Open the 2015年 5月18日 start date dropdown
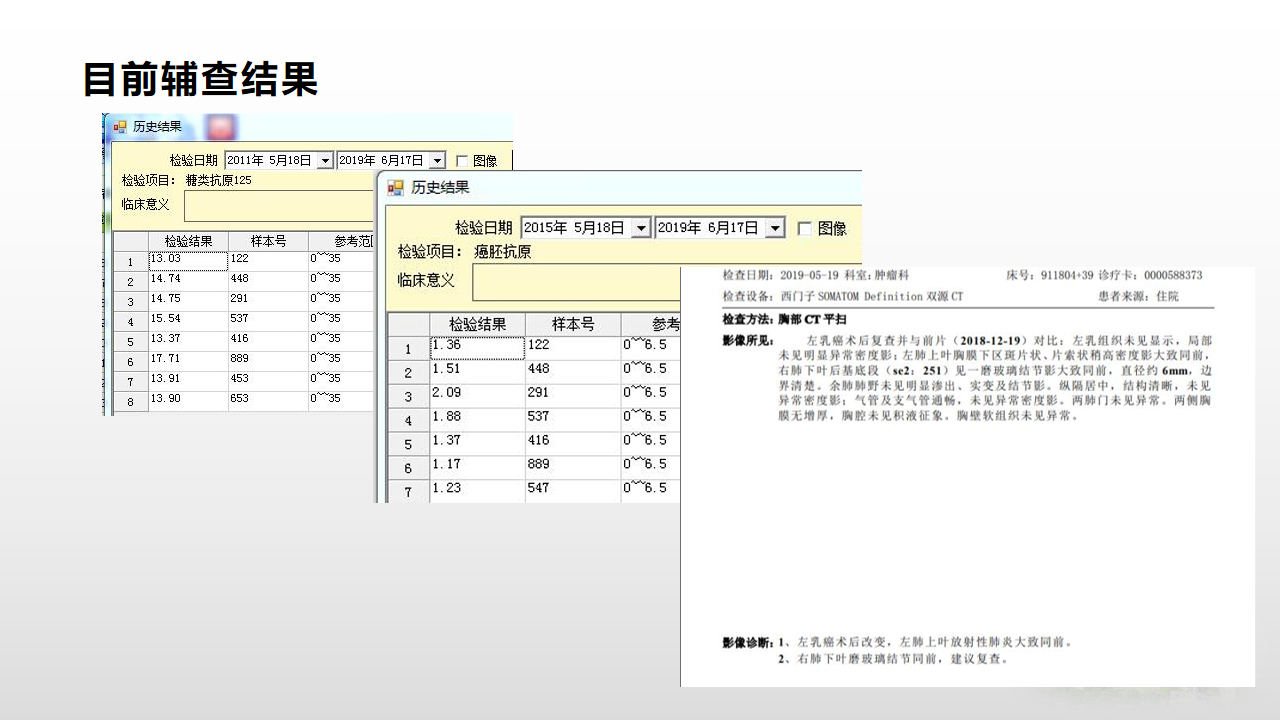Viewport: 1280px width, 720px height. pyautogui.click(x=641, y=228)
